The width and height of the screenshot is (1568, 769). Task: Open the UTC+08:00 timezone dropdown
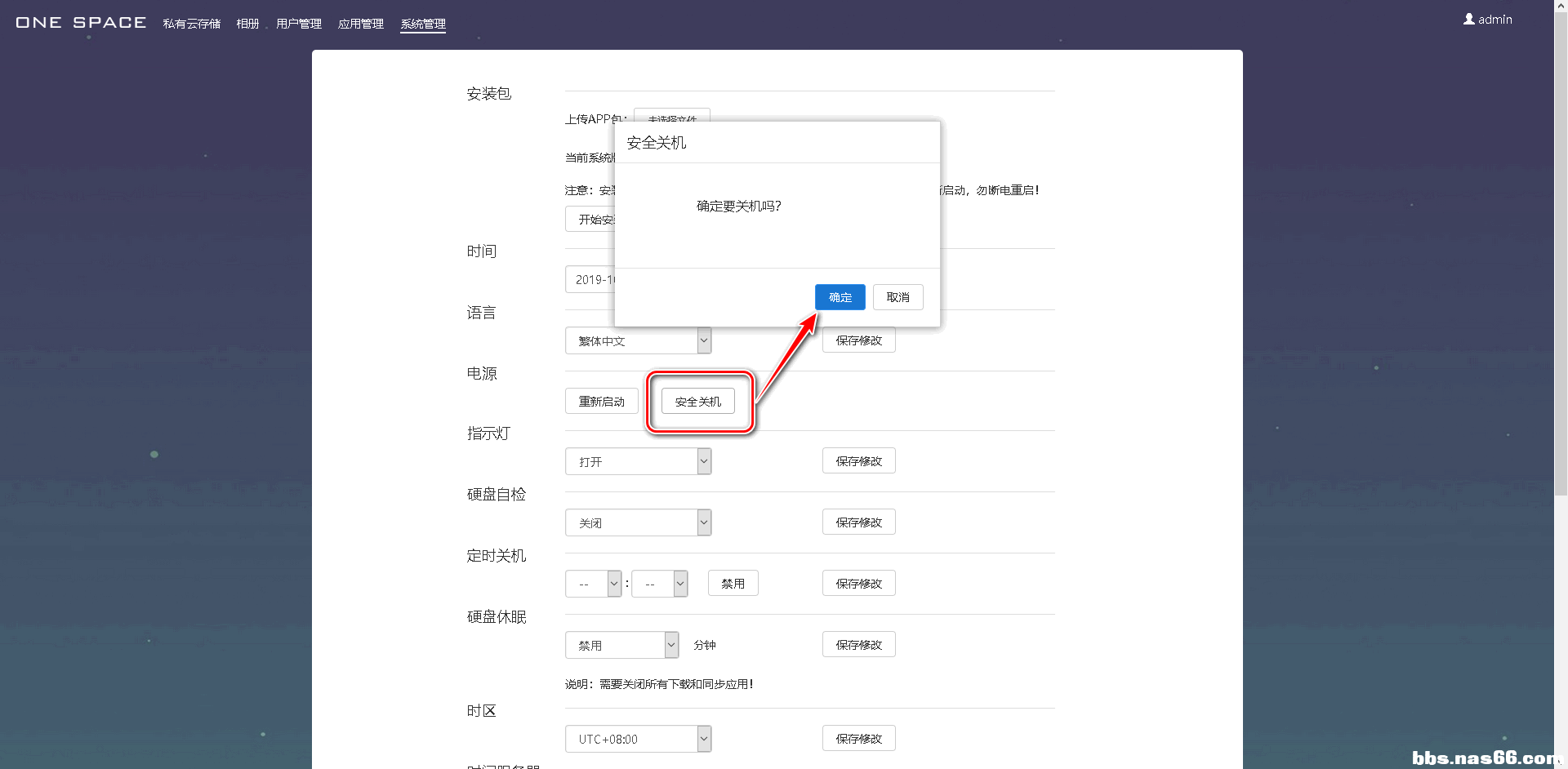coord(638,739)
